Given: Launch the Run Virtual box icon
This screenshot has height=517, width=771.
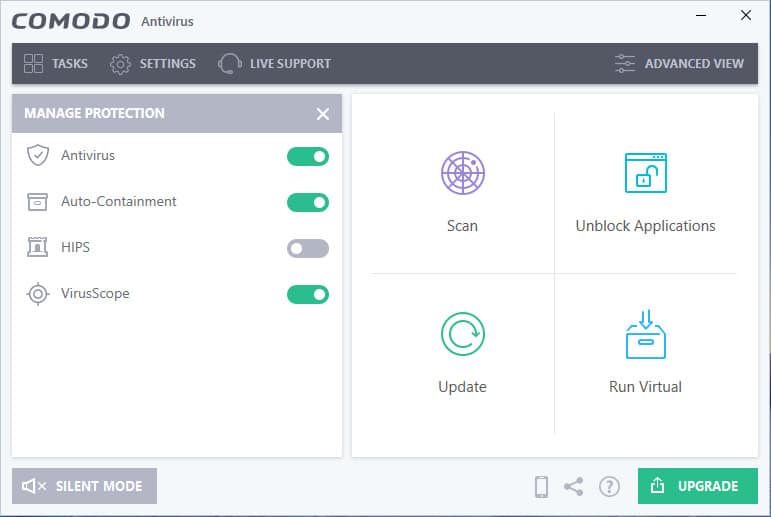Looking at the screenshot, I should 646,334.
